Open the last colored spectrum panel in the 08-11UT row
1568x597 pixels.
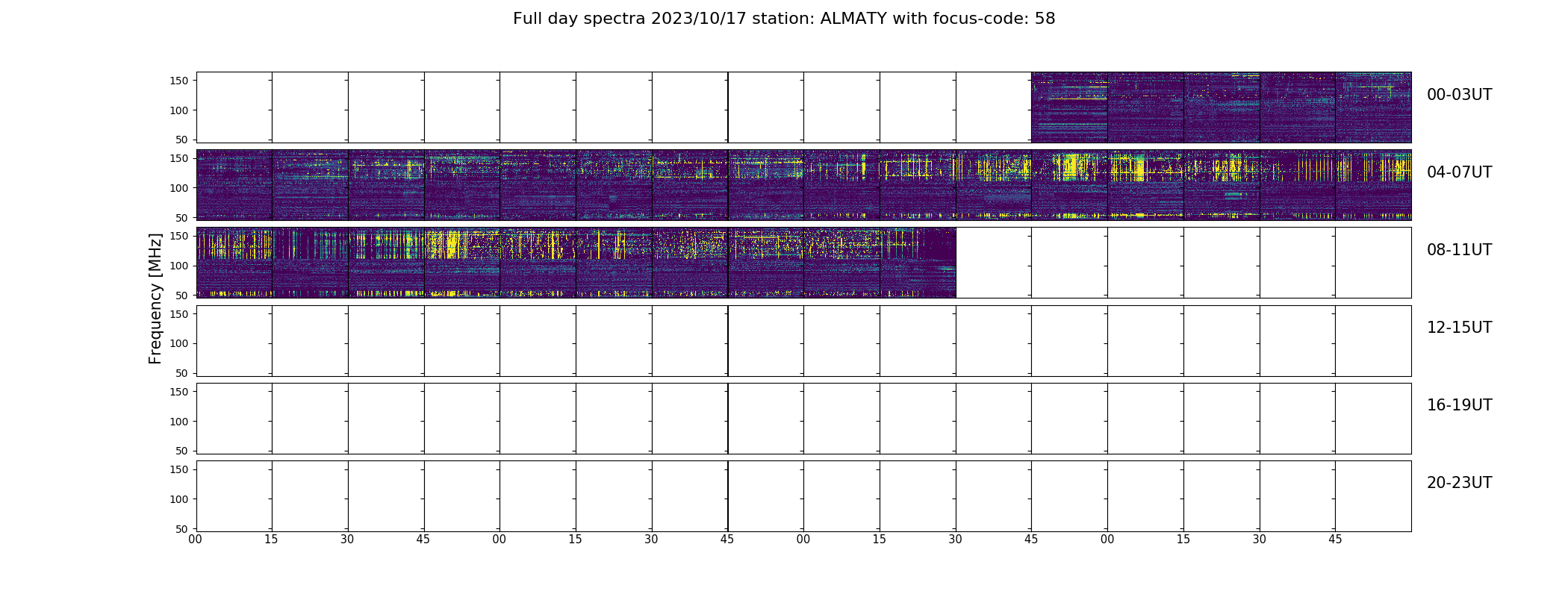click(918, 263)
